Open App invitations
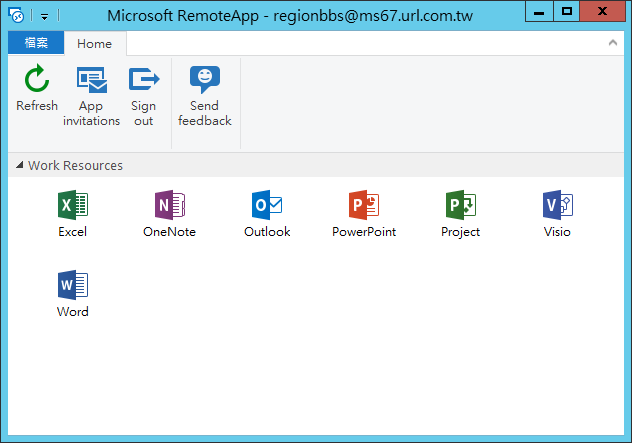This screenshot has width=632, height=443. (x=91, y=96)
